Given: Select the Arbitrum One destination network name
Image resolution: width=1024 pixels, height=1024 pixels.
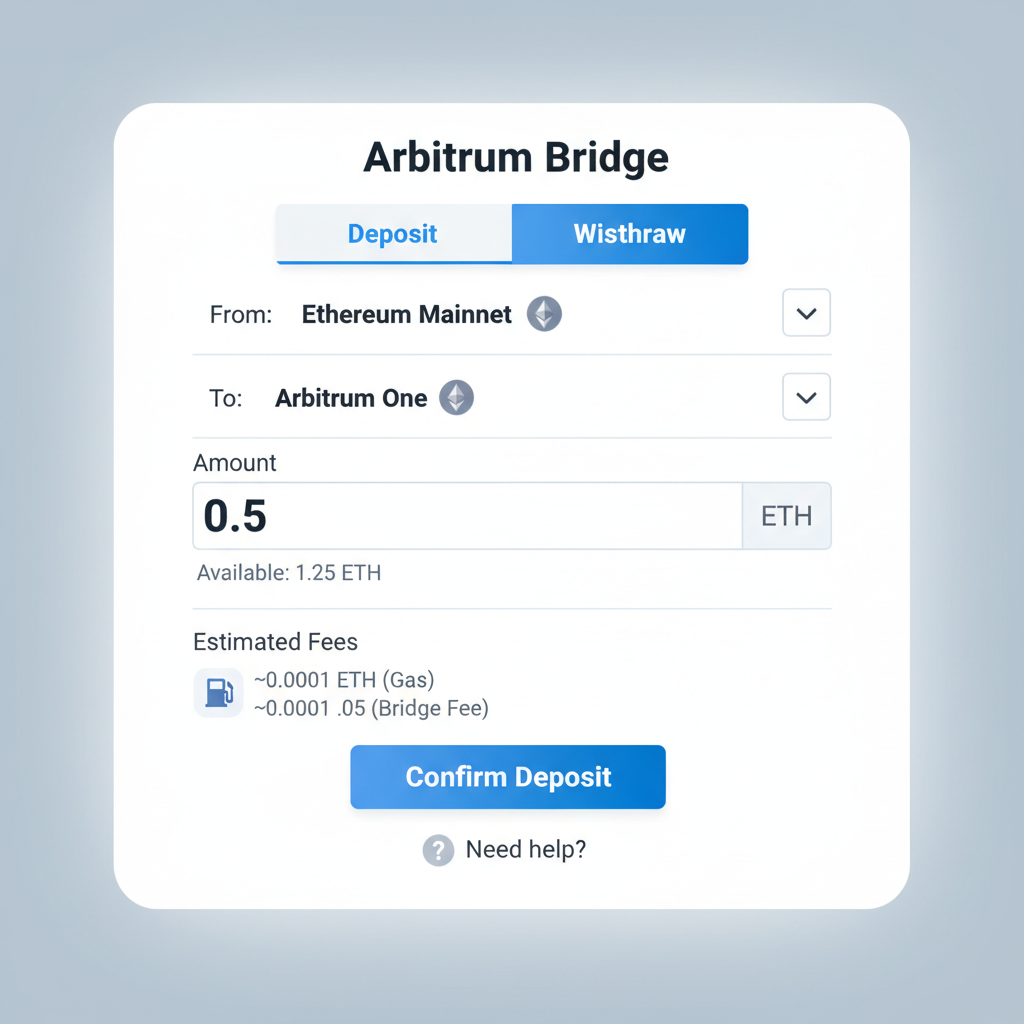Looking at the screenshot, I should (x=350, y=397).
